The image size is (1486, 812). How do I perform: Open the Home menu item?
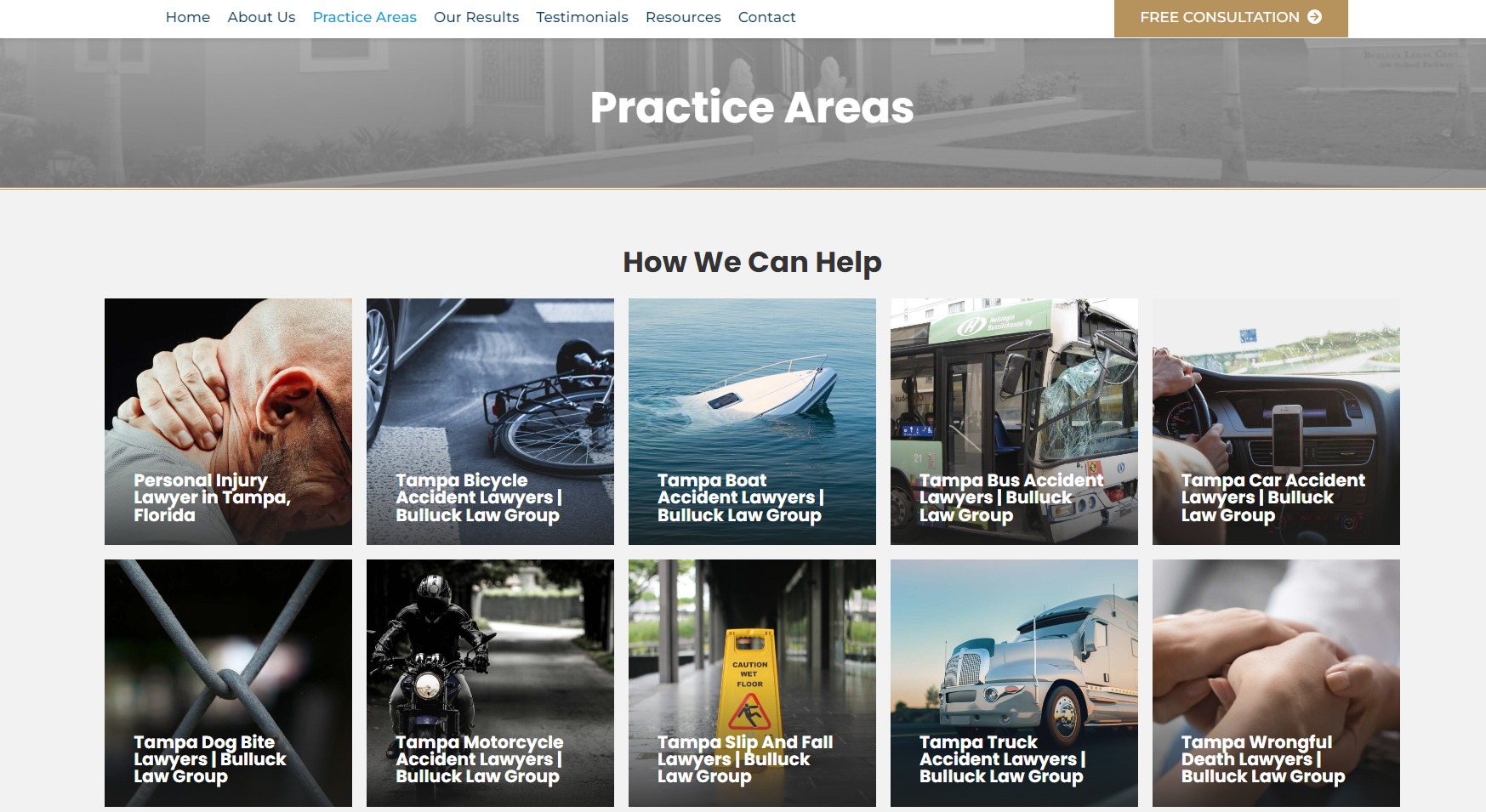click(188, 17)
